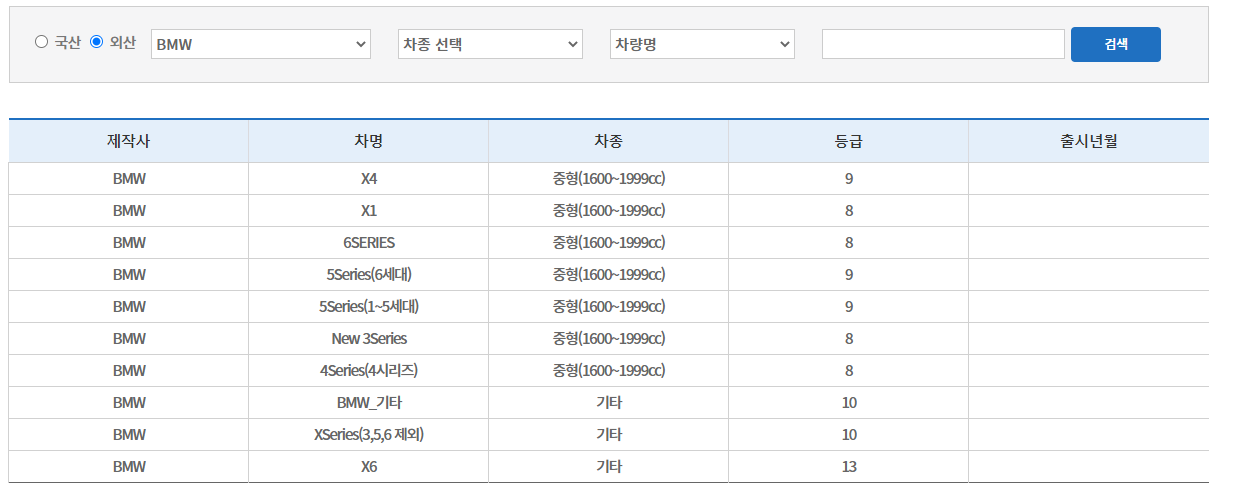Click the search text input field
This screenshot has height=493, width=1248.
tap(943, 44)
